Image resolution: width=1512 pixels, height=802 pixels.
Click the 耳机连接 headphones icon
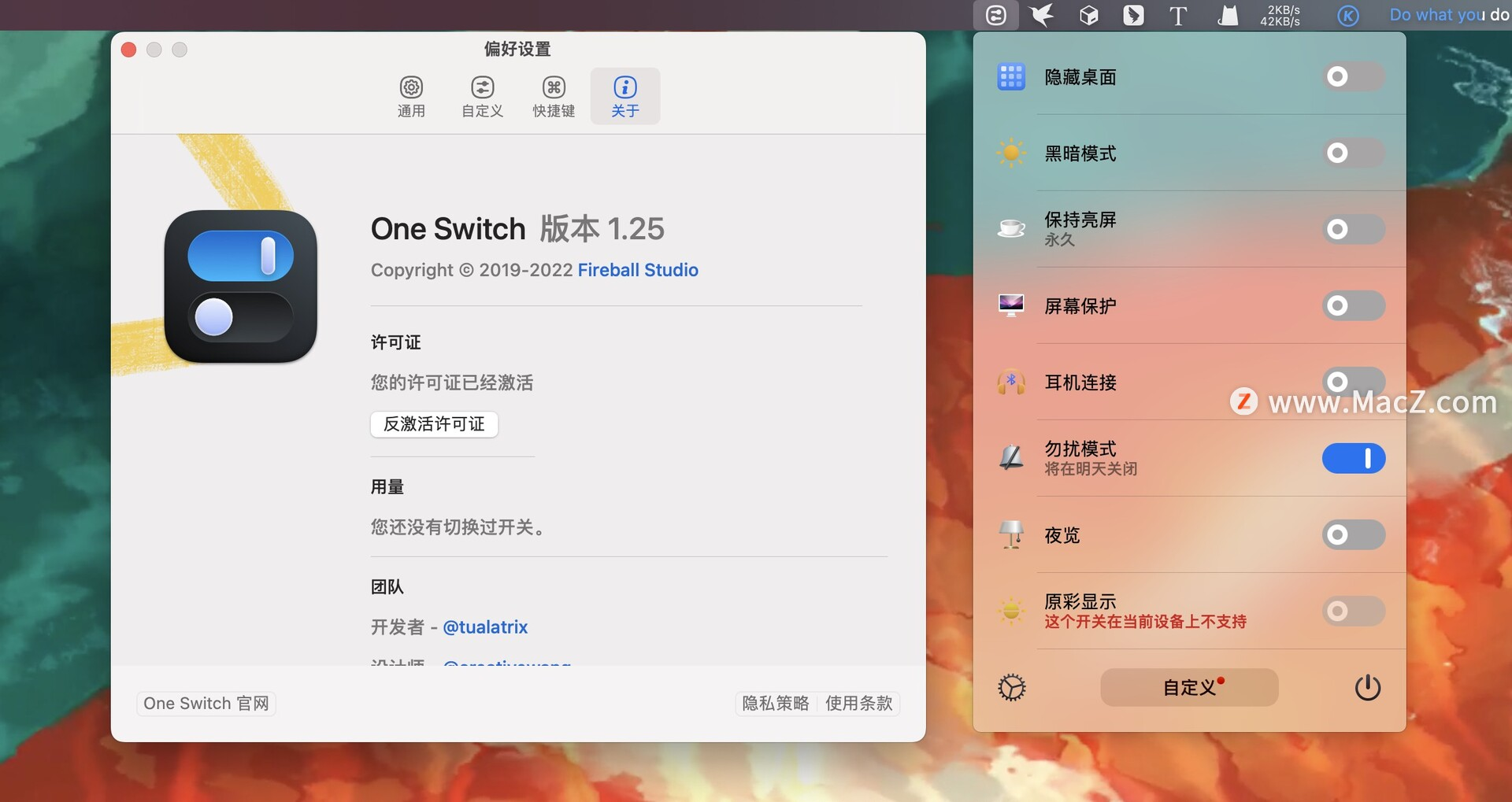pos(1011,382)
